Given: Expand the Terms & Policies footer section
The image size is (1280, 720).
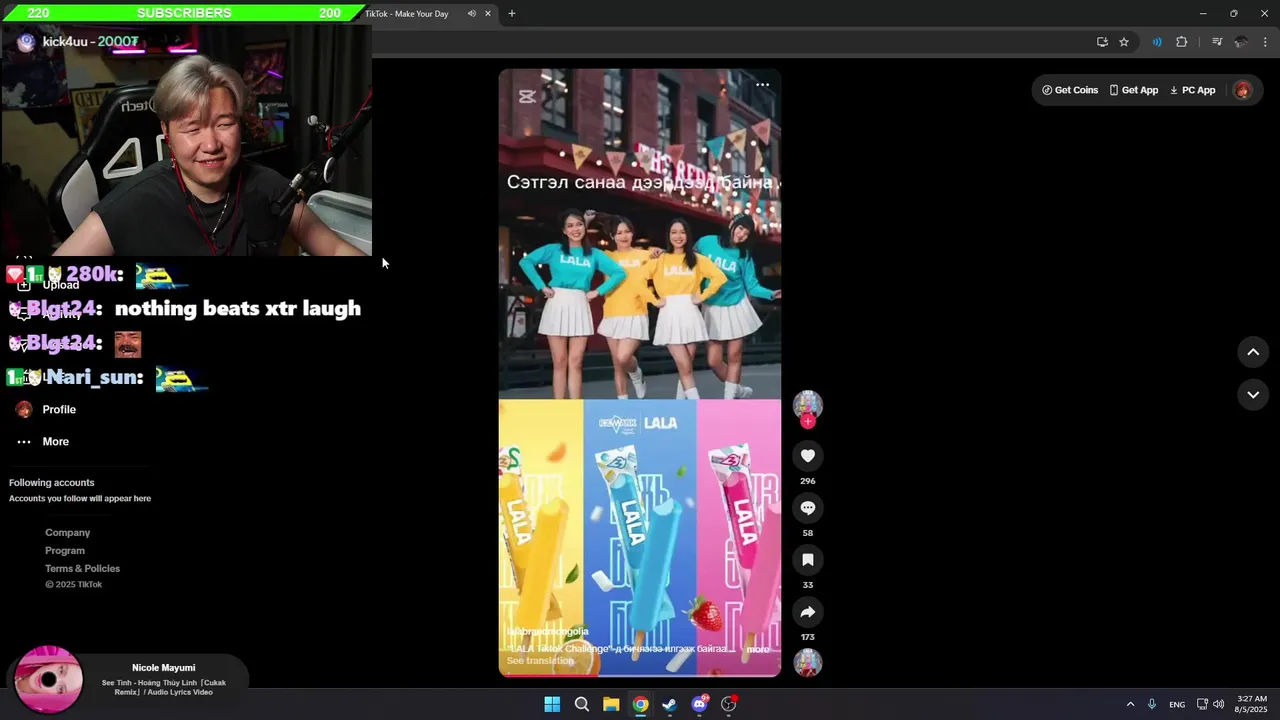Looking at the screenshot, I should (x=82, y=568).
